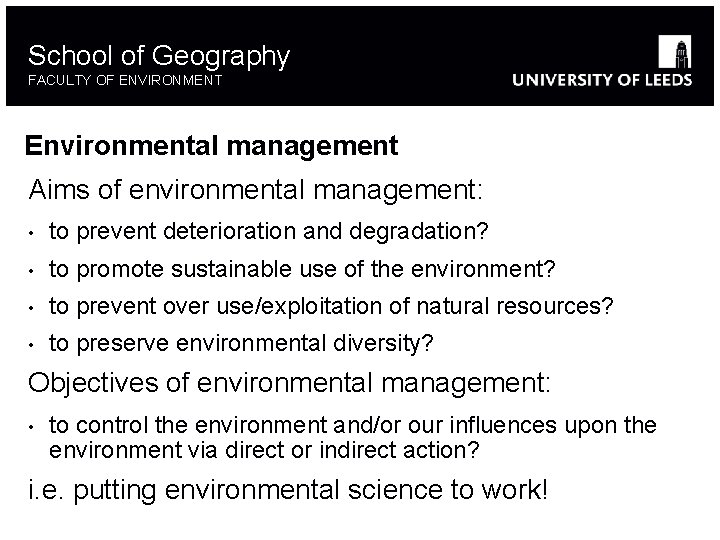The image size is (720, 540).
Task: Click the bullet before prevent deterioration
Action: click(x=31, y=233)
